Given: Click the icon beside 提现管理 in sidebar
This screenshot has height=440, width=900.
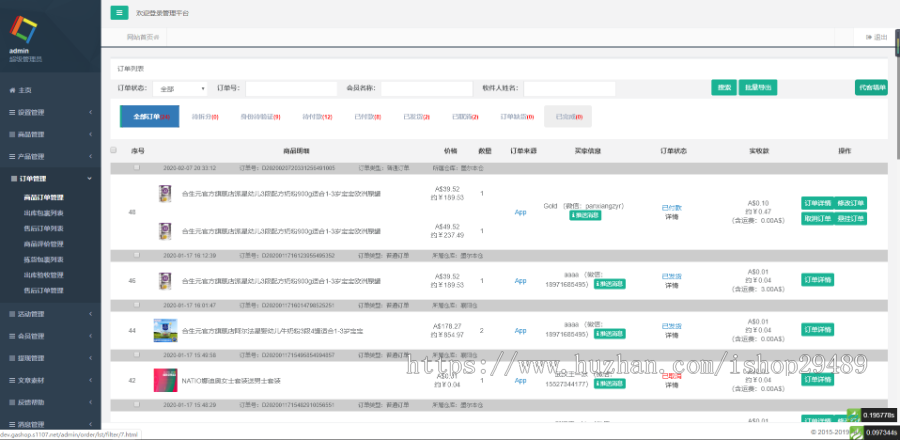Looking at the screenshot, I should click(13, 358).
